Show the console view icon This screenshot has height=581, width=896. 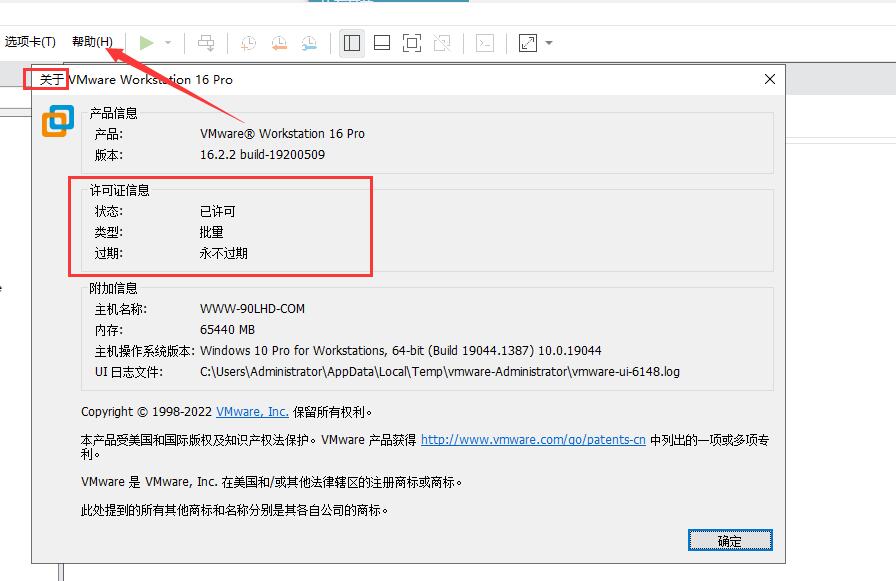(485, 43)
